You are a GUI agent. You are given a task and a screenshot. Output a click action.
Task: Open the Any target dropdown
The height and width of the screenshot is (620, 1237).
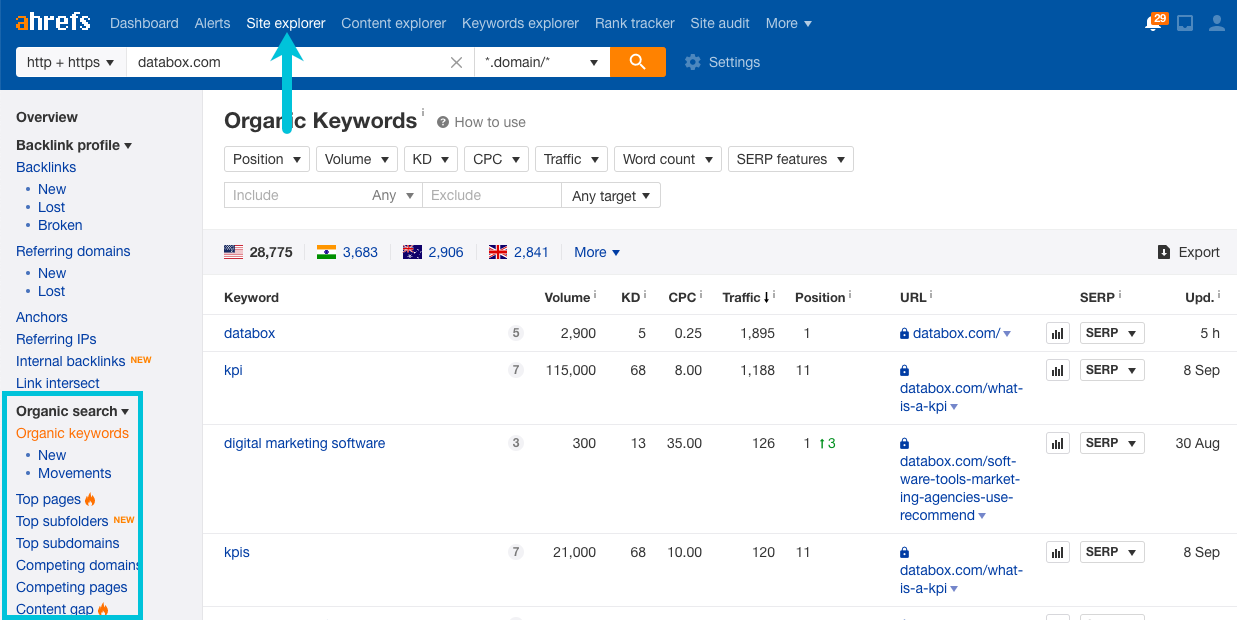click(x=611, y=196)
